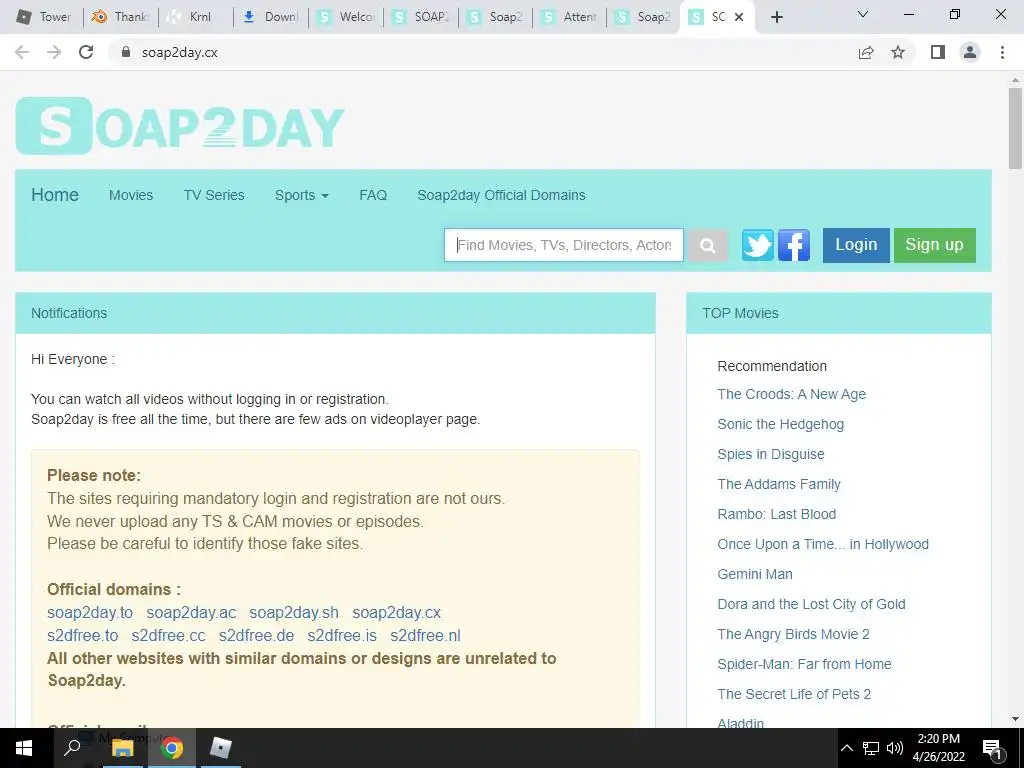View site lock information
The height and width of the screenshot is (768, 1024).
pyautogui.click(x=126, y=52)
